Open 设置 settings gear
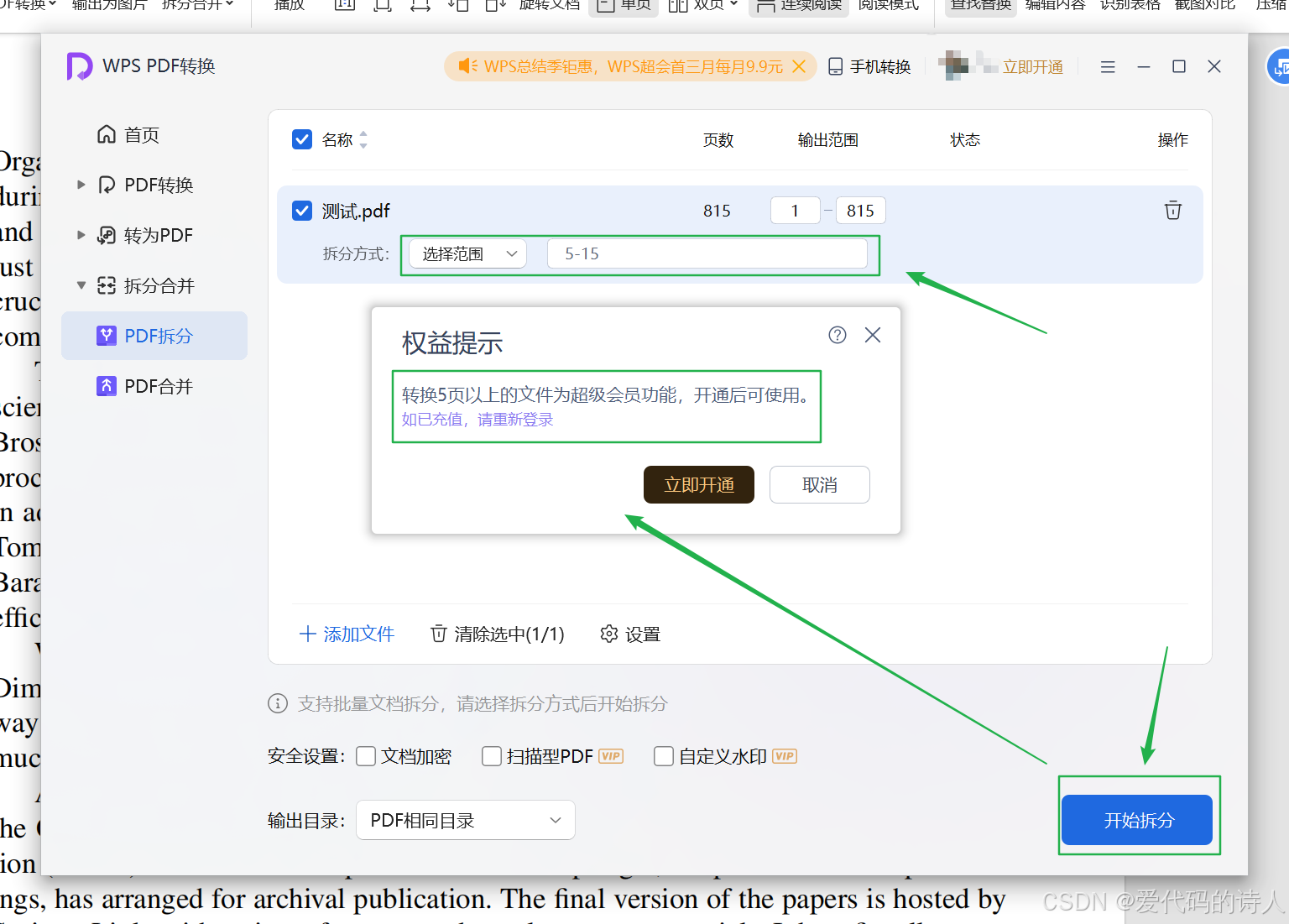 tap(630, 634)
